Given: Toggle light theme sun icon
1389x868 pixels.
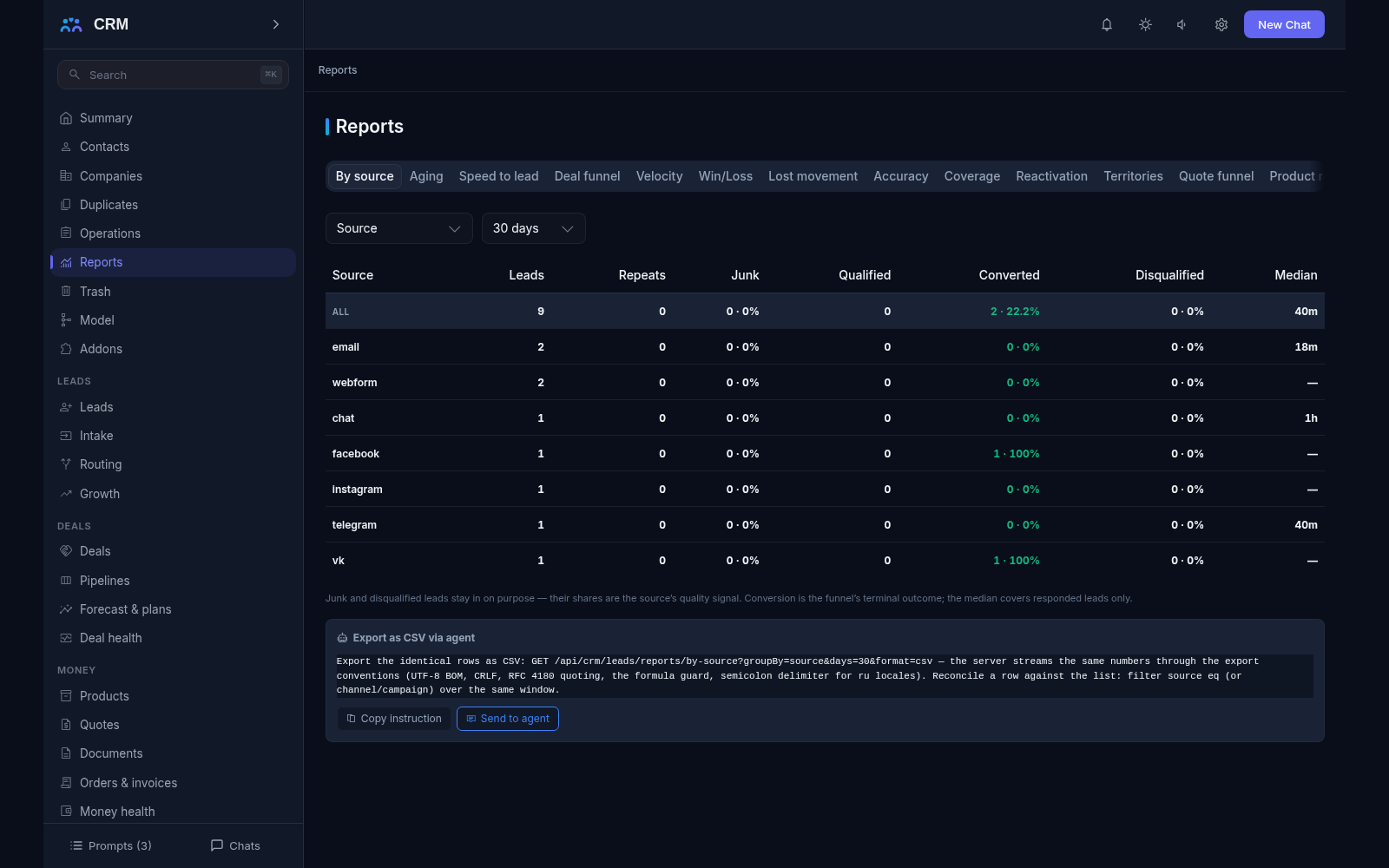Looking at the screenshot, I should (1145, 24).
